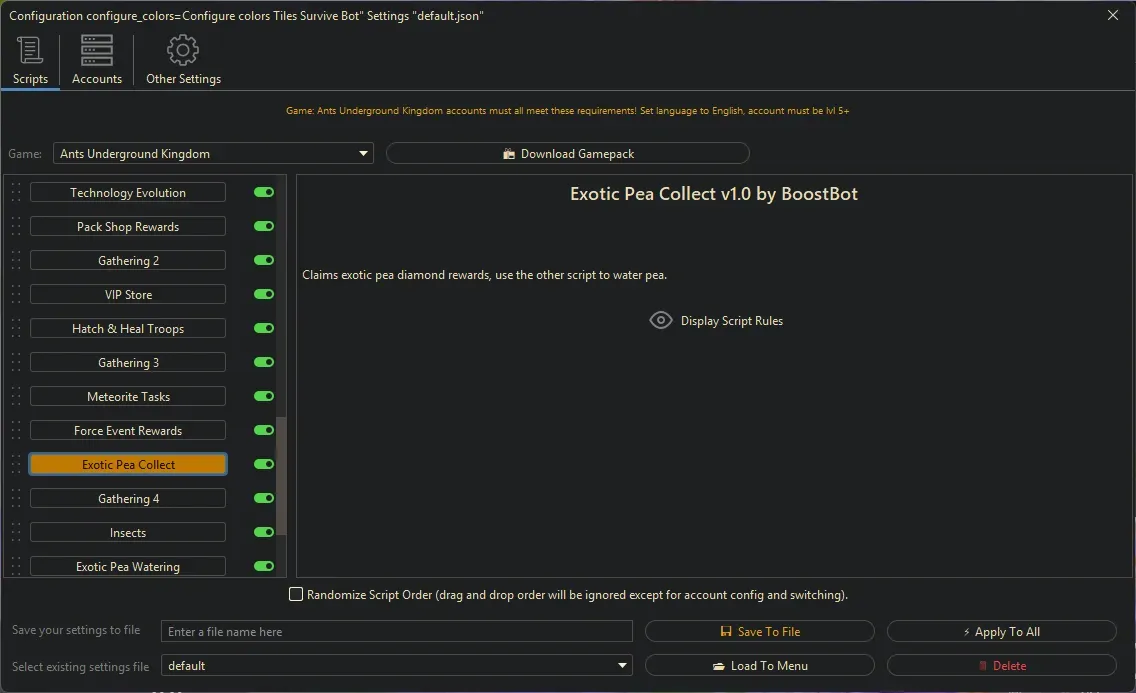1136x693 pixels.
Task: Open the Accounts server icon tab
Action: [x=97, y=51]
